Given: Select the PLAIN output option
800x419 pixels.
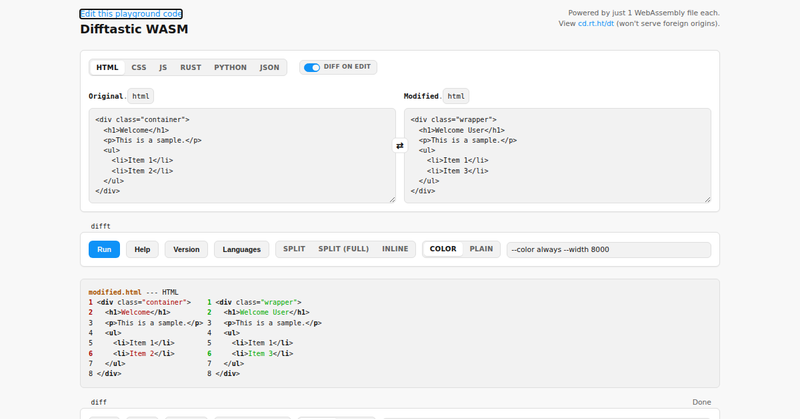Looking at the screenshot, I should [x=481, y=249].
